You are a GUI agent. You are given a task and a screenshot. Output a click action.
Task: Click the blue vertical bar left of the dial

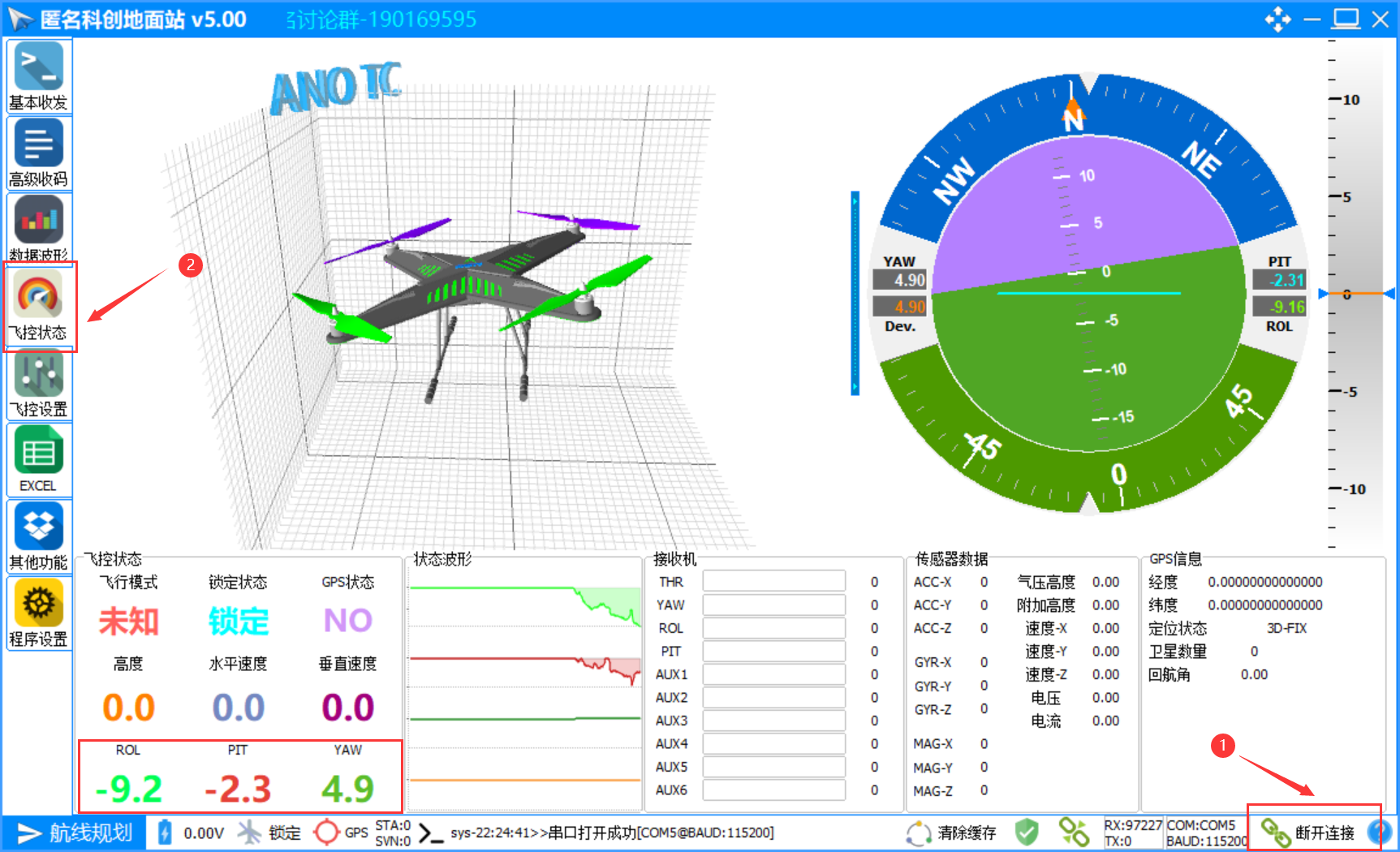[x=855, y=294]
